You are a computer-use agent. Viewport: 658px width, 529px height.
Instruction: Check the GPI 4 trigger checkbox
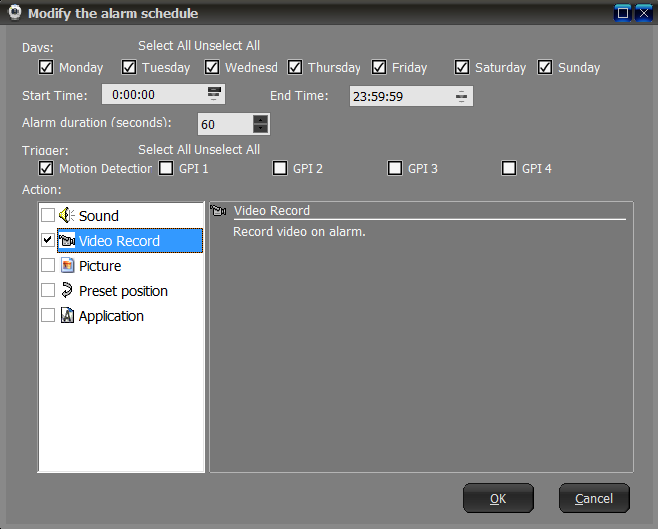[509, 168]
